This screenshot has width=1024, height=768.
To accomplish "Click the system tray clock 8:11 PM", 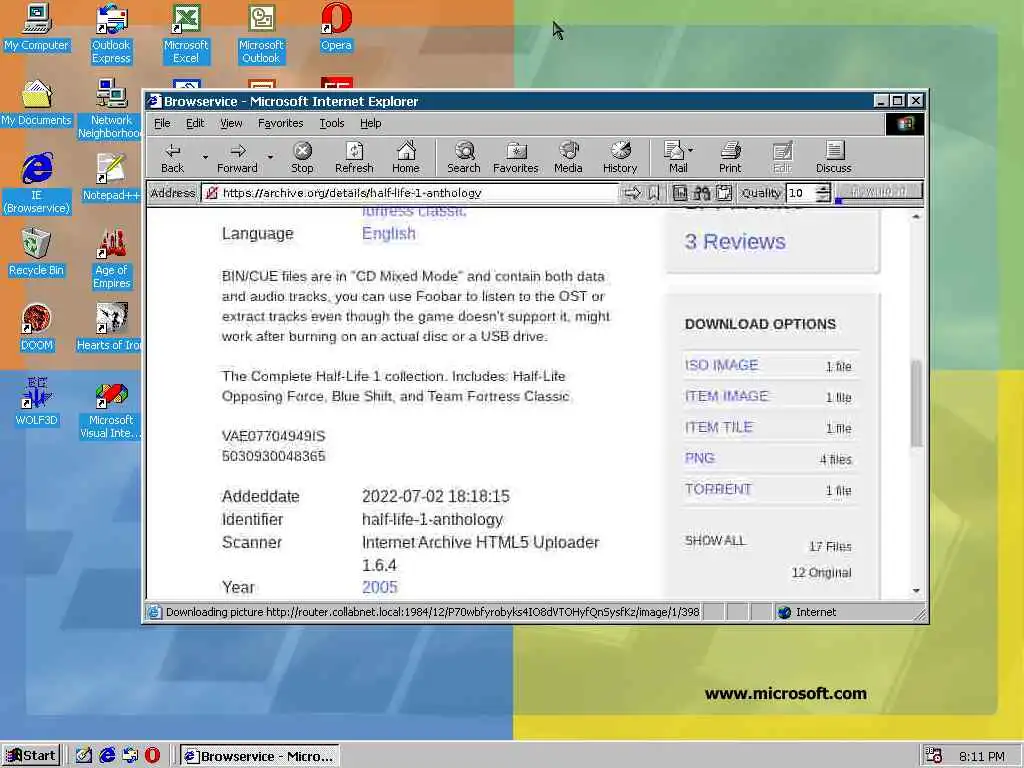I will click(982, 756).
